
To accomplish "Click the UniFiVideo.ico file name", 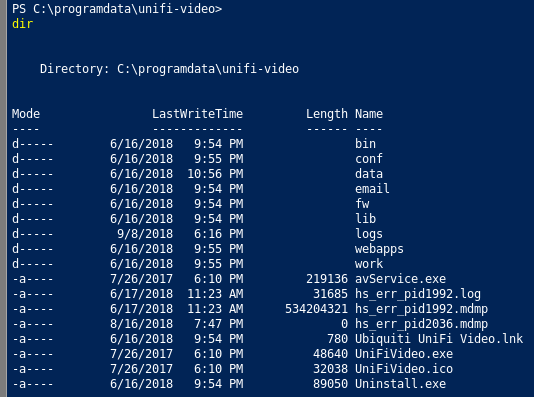I will click(x=404, y=368).
